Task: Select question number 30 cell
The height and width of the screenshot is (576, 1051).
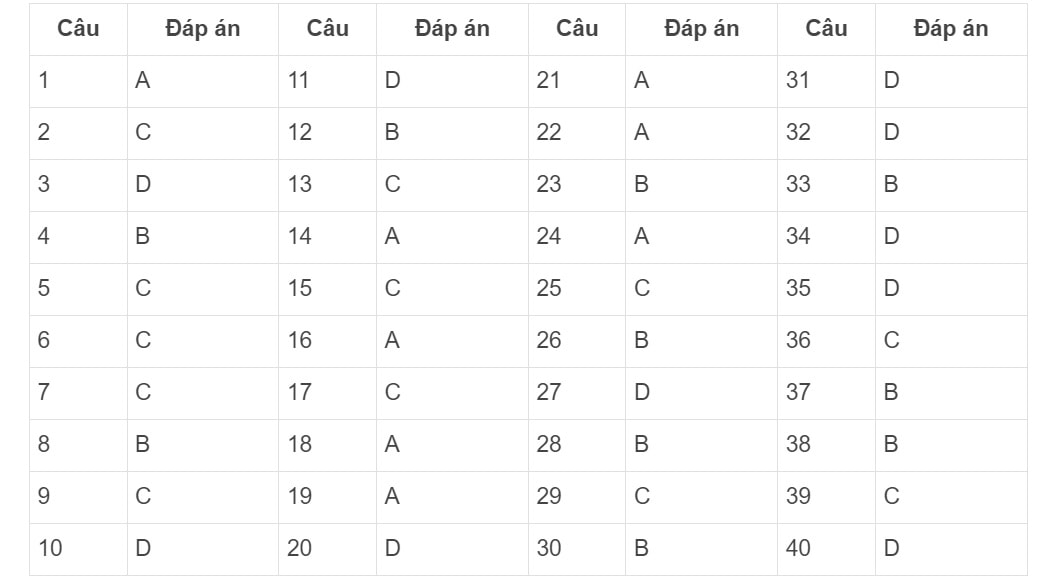Action: [577, 549]
